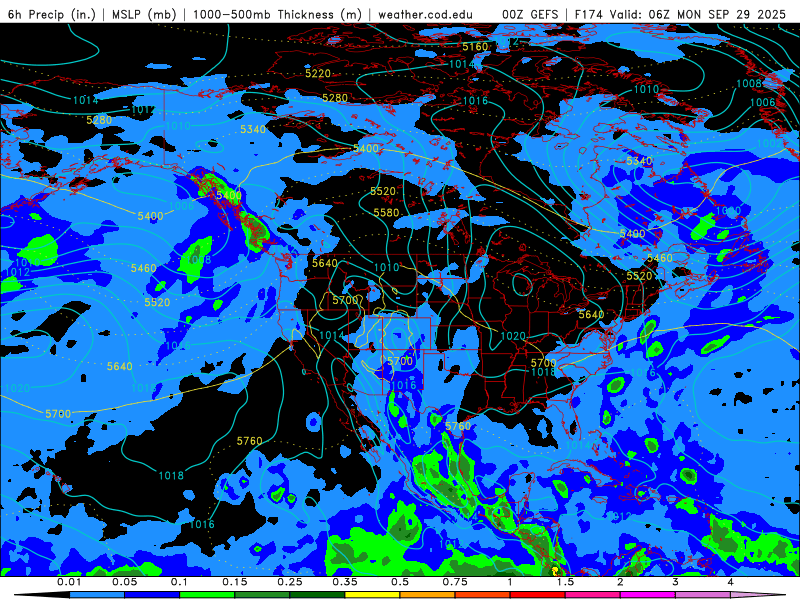The height and width of the screenshot is (600, 800).
Task: Click the 'weather.cod.edu' source text
Action: (425, 14)
